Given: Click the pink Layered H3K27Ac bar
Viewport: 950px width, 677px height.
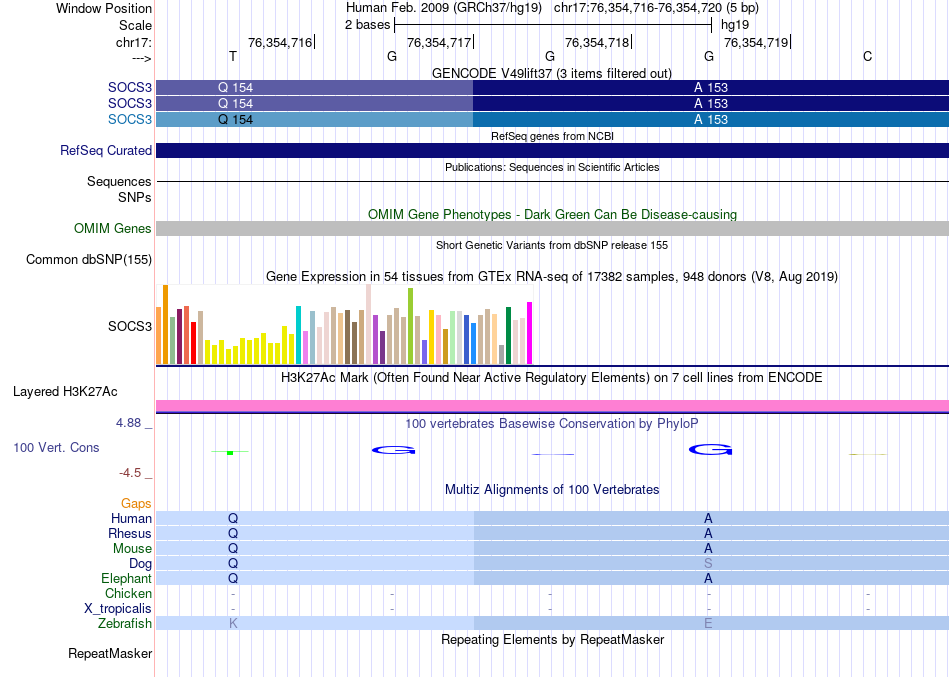Looking at the screenshot, I should click(x=552, y=405).
